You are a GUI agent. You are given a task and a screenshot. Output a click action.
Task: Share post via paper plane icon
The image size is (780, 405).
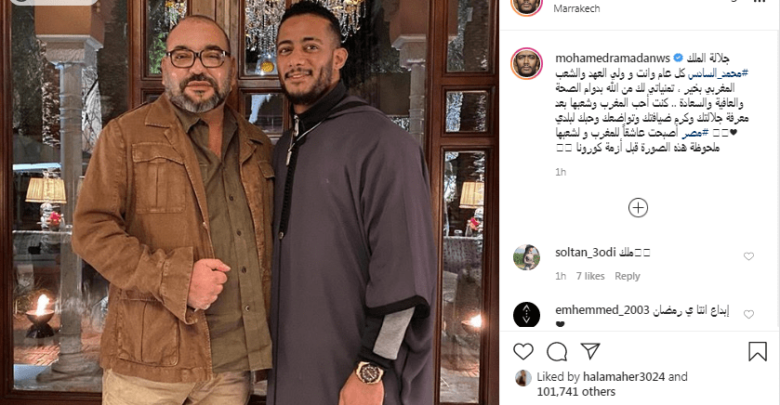click(x=590, y=351)
